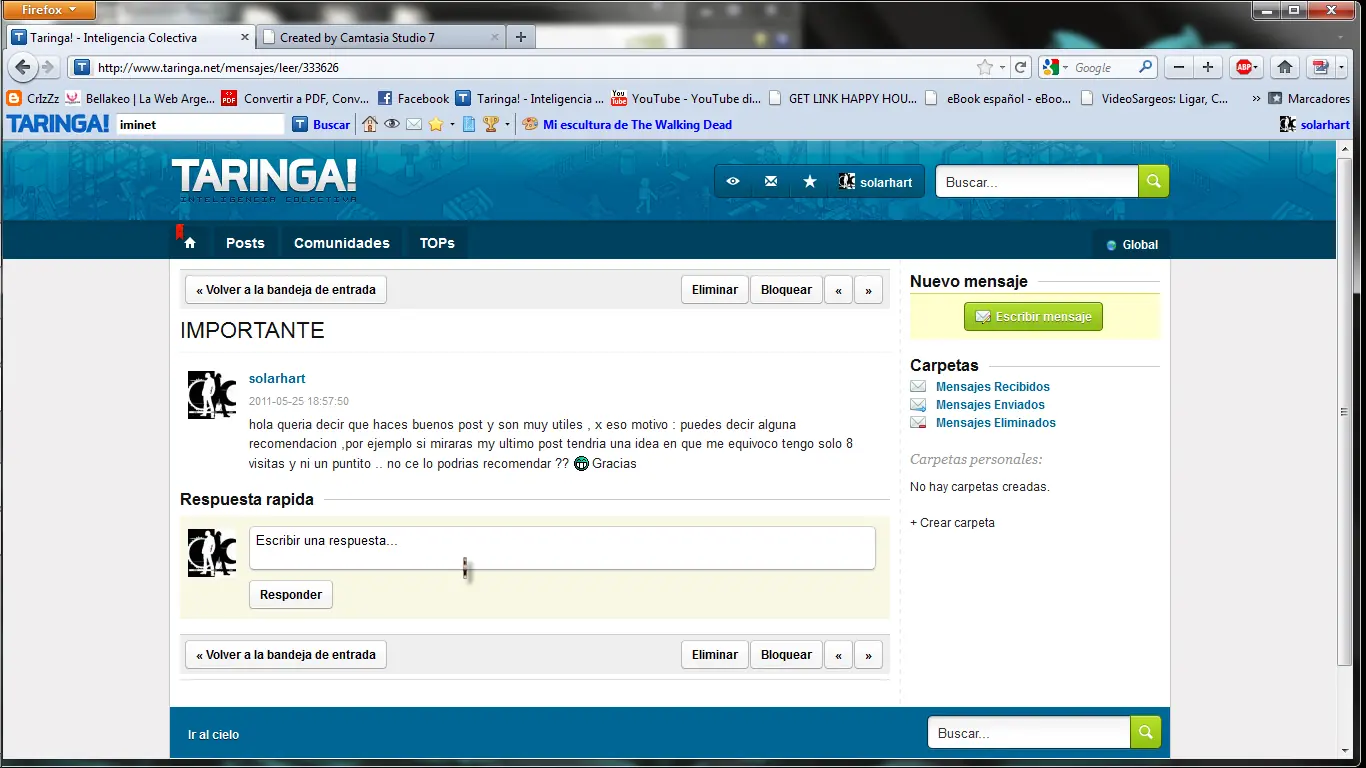This screenshot has width=1366, height=768.
Task: Click the Escribir una respuesta text area
Action: 562,548
